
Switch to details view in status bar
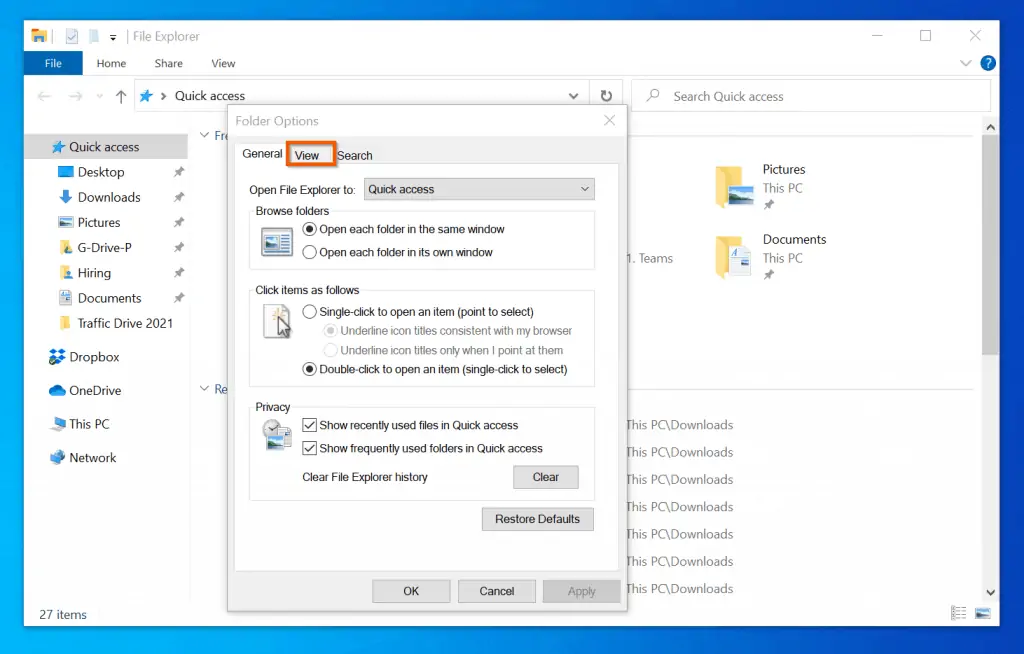(x=958, y=611)
